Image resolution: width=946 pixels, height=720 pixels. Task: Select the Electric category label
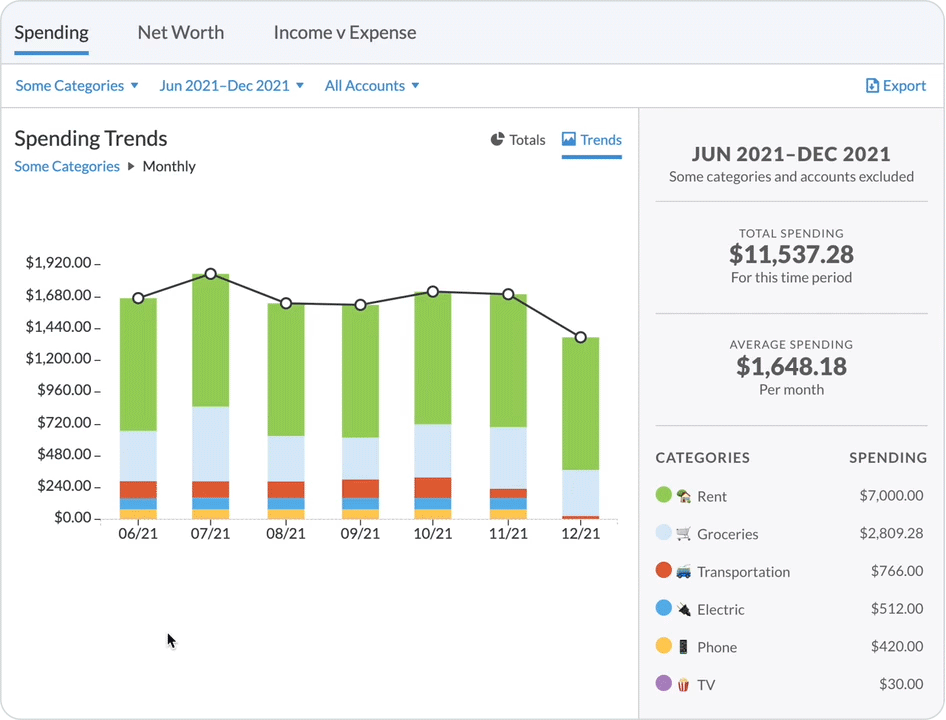tap(720, 610)
